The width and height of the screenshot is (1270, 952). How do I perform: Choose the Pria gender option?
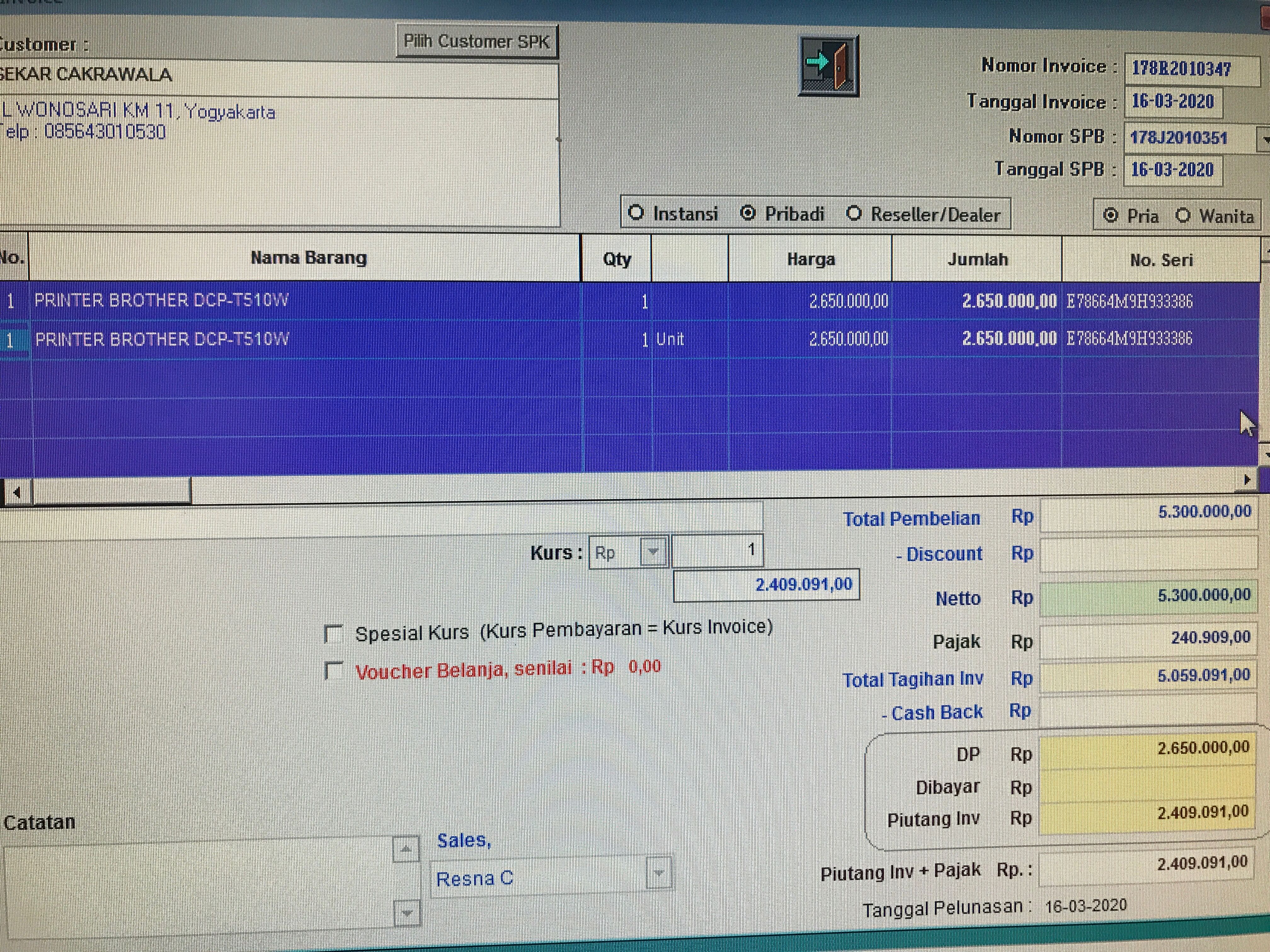pyautogui.click(x=1111, y=216)
